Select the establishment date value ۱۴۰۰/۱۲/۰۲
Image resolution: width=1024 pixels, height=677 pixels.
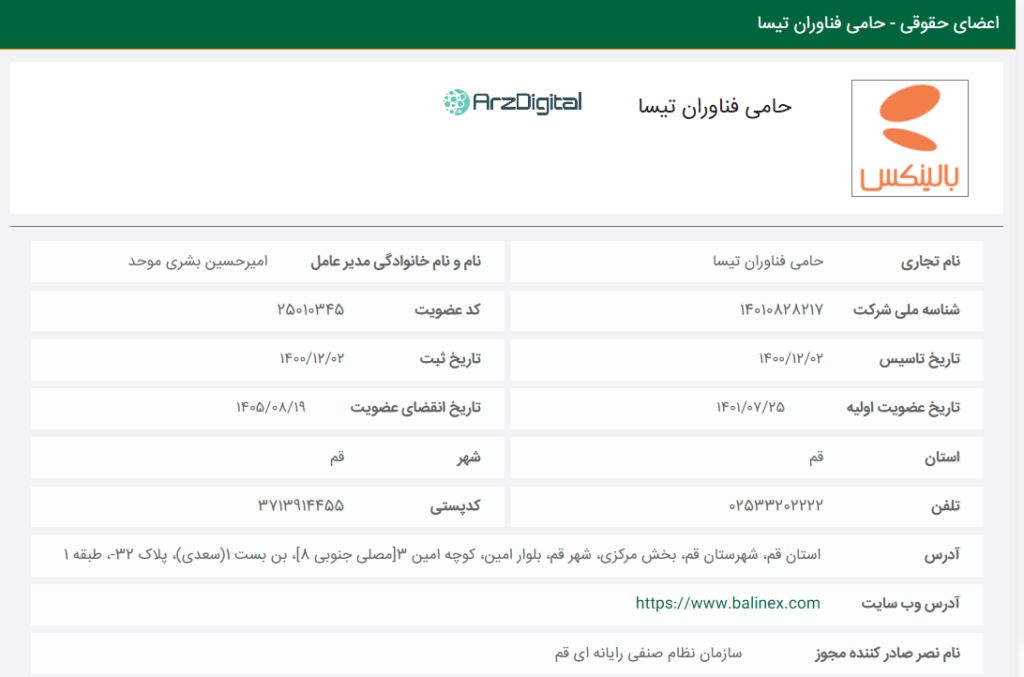pyautogui.click(x=791, y=358)
